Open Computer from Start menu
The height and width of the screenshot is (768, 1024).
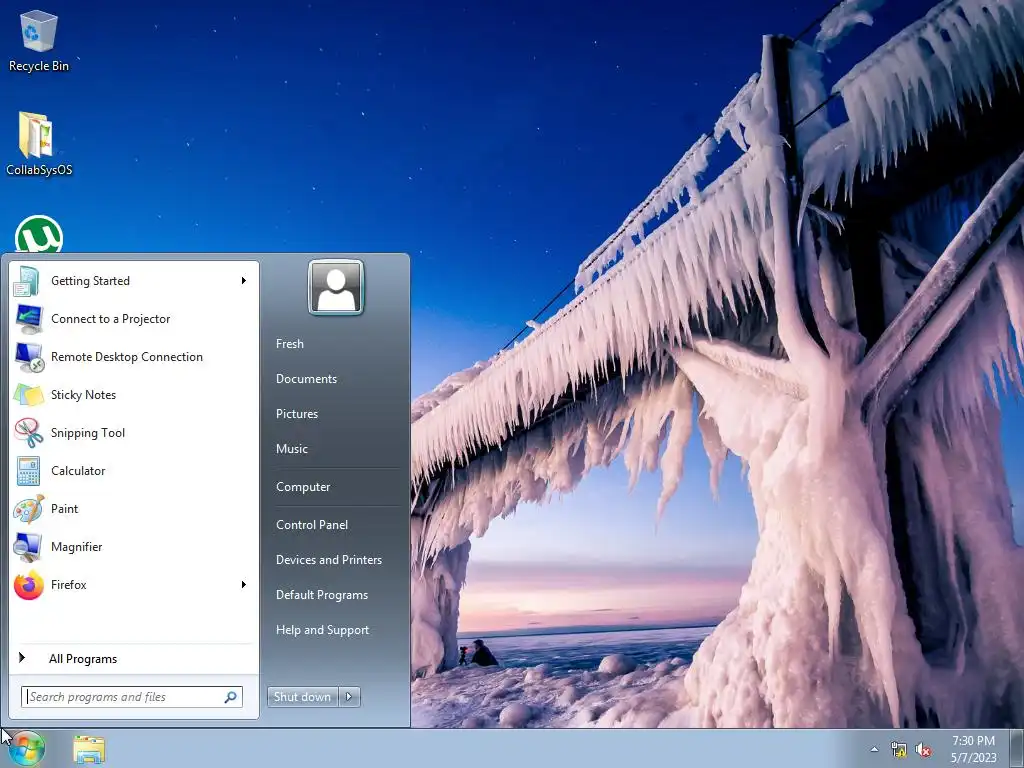303,487
